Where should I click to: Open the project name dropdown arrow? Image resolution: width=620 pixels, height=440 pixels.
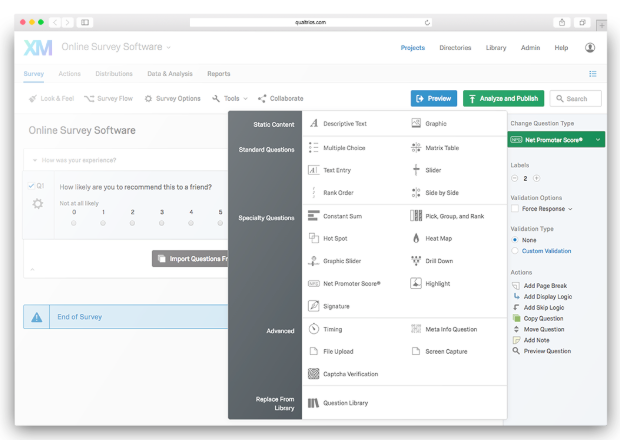(168, 47)
